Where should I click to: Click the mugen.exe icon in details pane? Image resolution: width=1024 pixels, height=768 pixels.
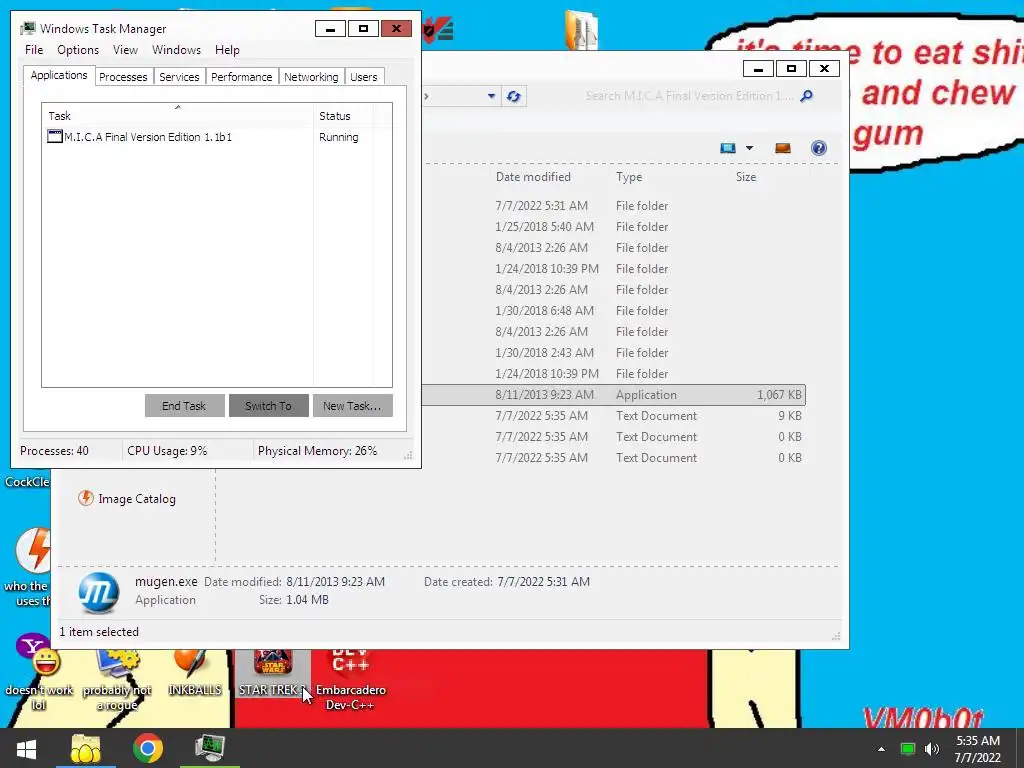(x=99, y=593)
